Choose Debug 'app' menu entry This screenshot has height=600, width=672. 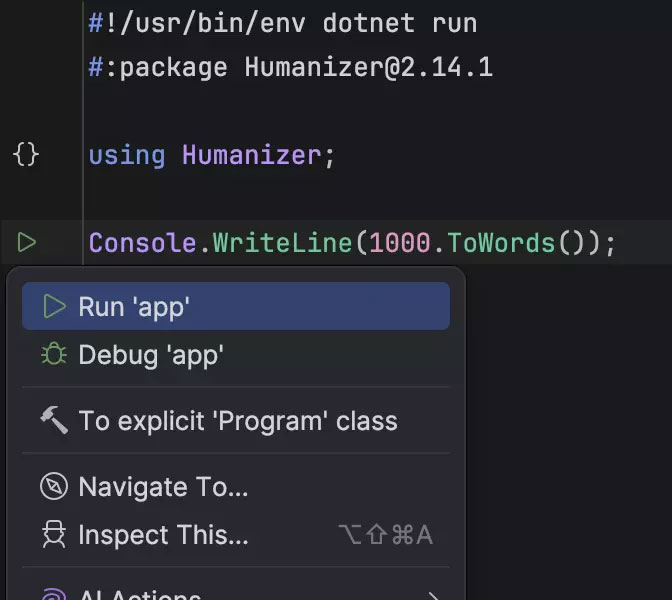coord(151,355)
